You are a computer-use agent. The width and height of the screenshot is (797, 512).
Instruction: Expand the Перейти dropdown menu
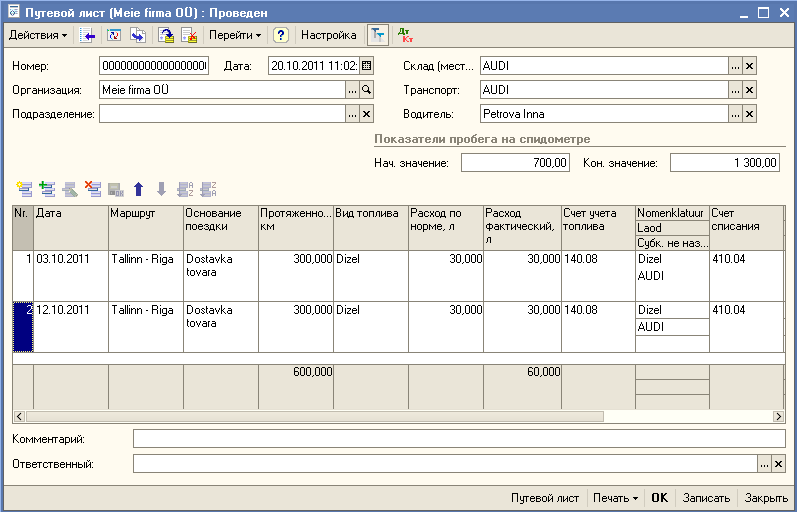(x=235, y=35)
